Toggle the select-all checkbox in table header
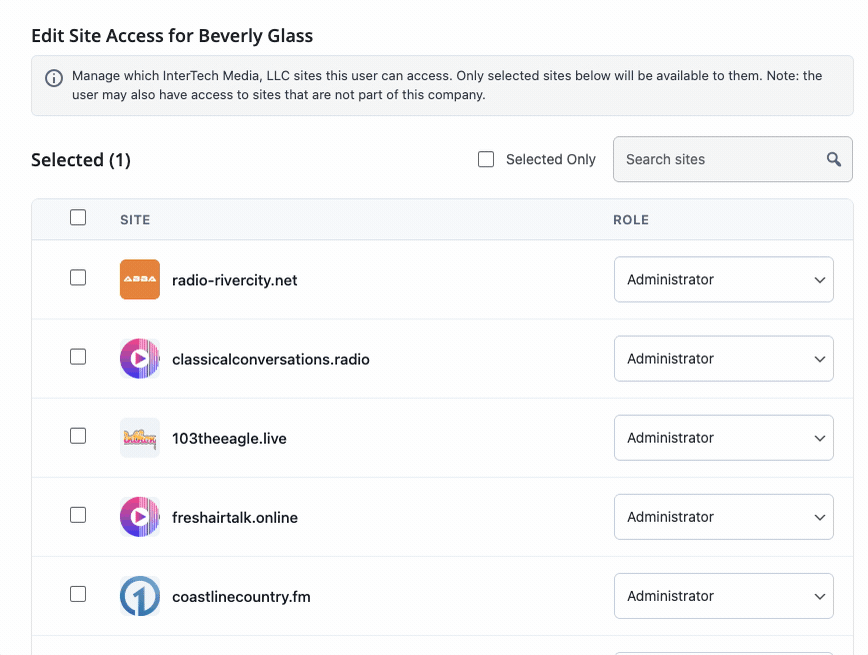868x655 pixels. (78, 218)
